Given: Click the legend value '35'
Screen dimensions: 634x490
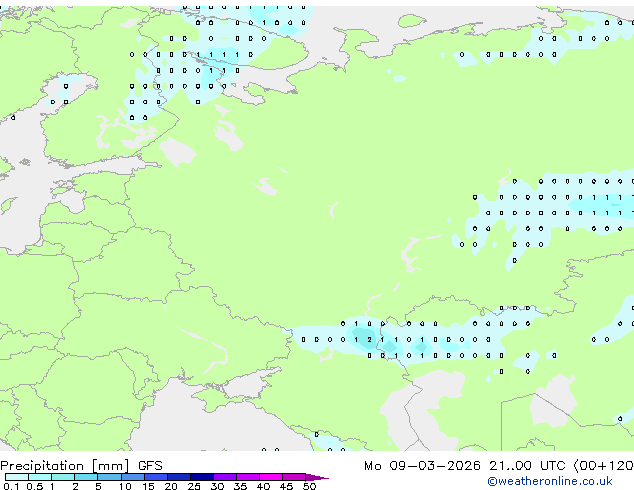Looking at the screenshot, I should coord(240,486).
